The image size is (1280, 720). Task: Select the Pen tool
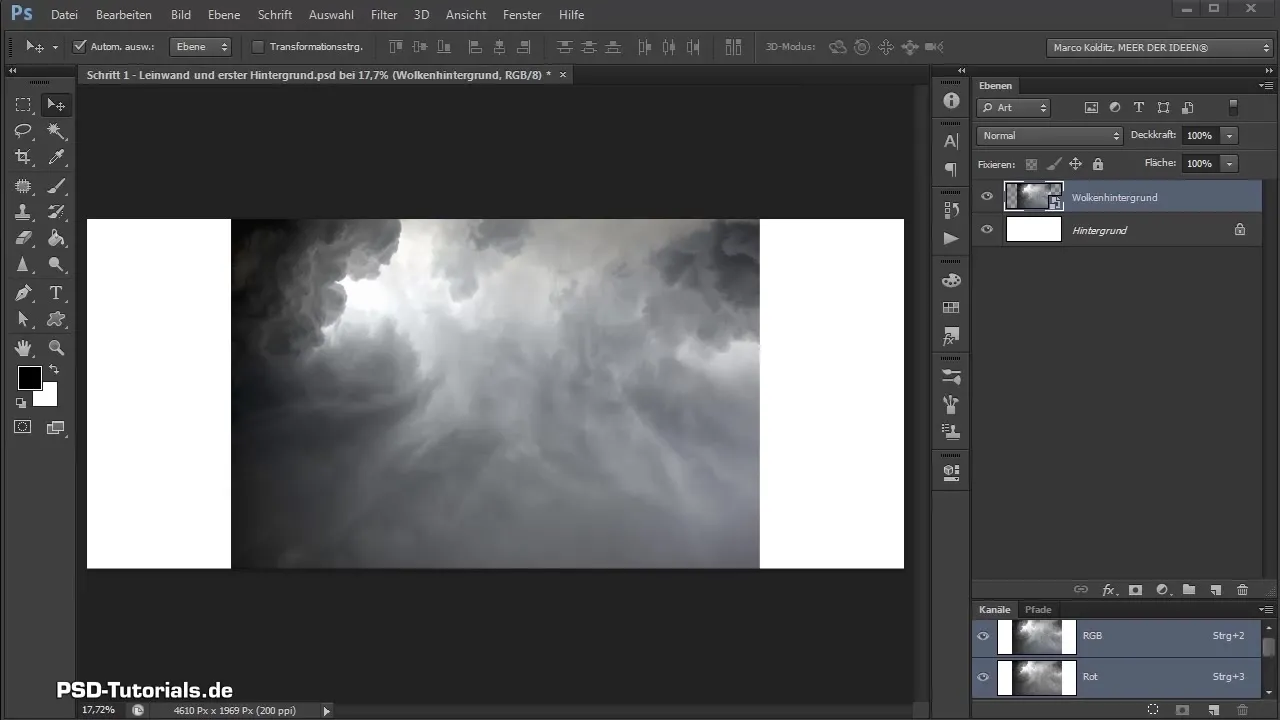[22, 293]
